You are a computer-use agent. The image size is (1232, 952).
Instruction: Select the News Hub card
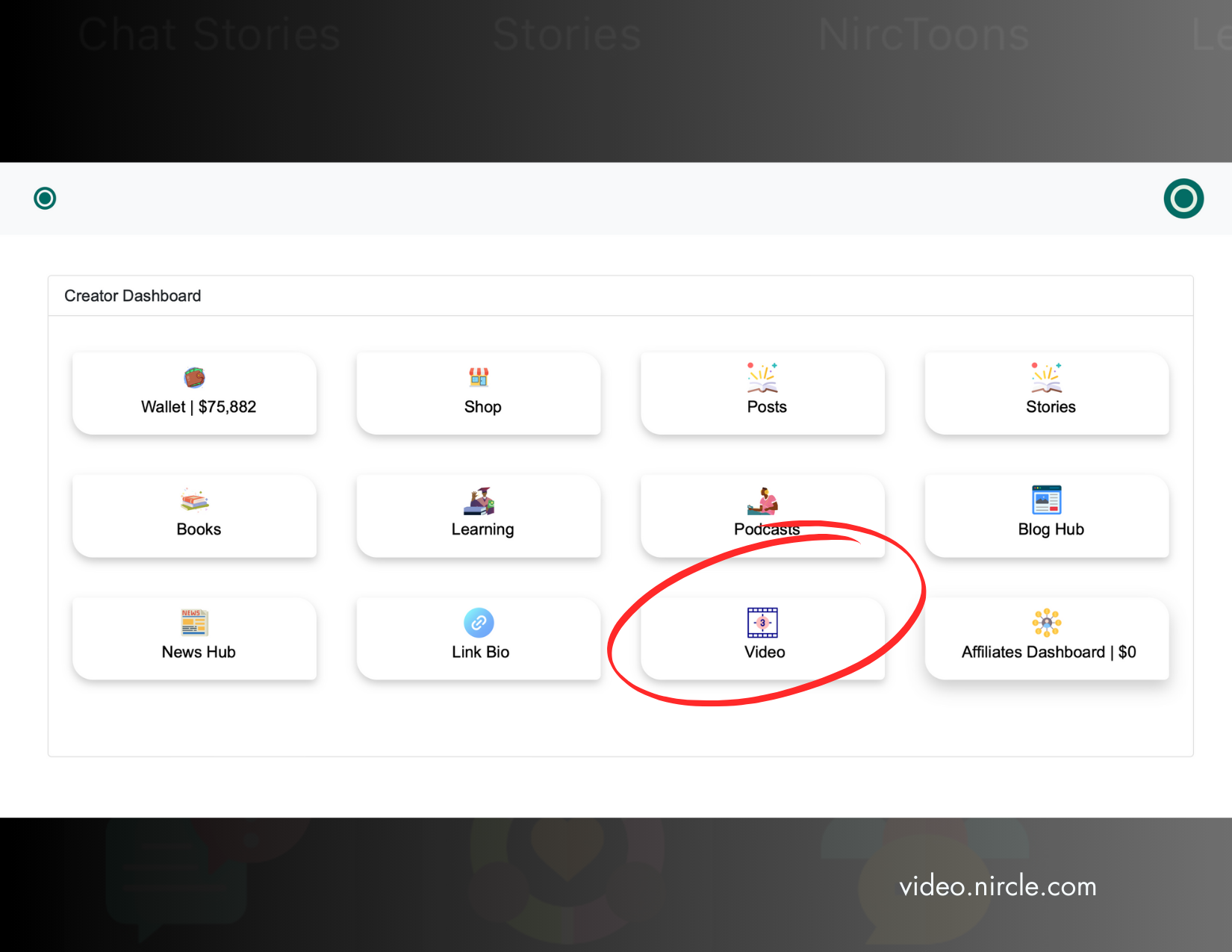pos(195,638)
